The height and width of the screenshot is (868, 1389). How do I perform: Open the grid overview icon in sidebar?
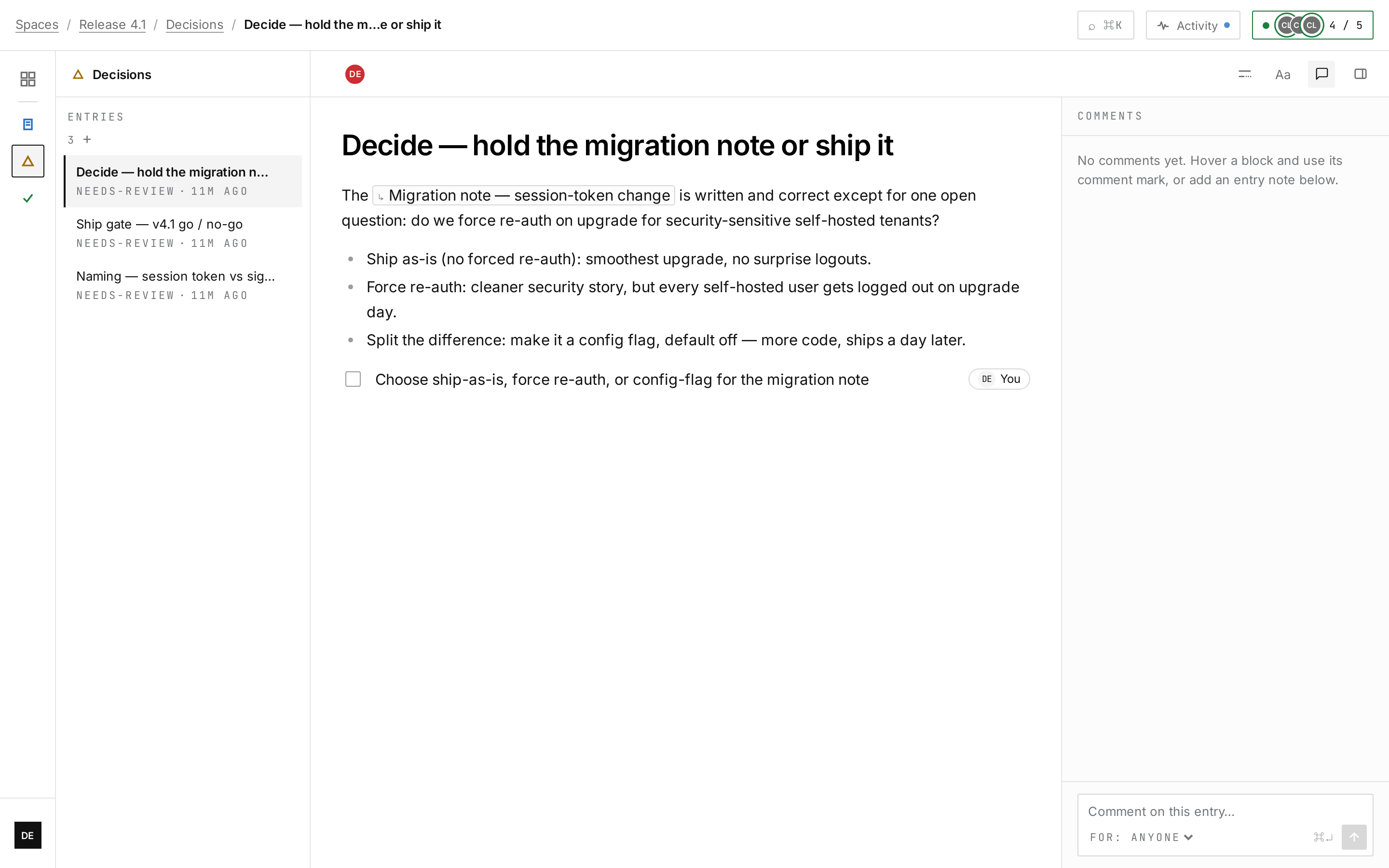point(27,79)
